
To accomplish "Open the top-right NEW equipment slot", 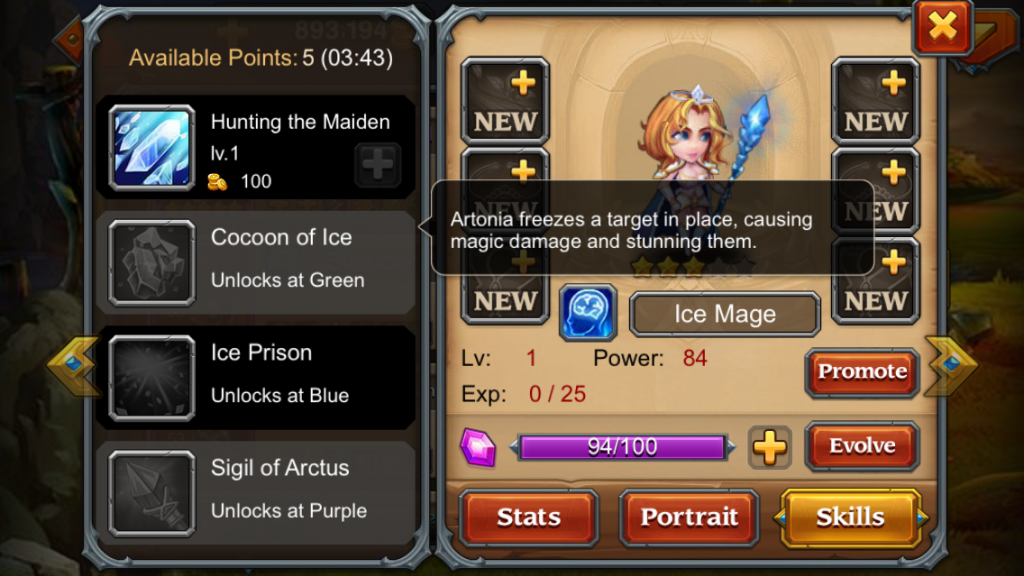I will point(876,101).
